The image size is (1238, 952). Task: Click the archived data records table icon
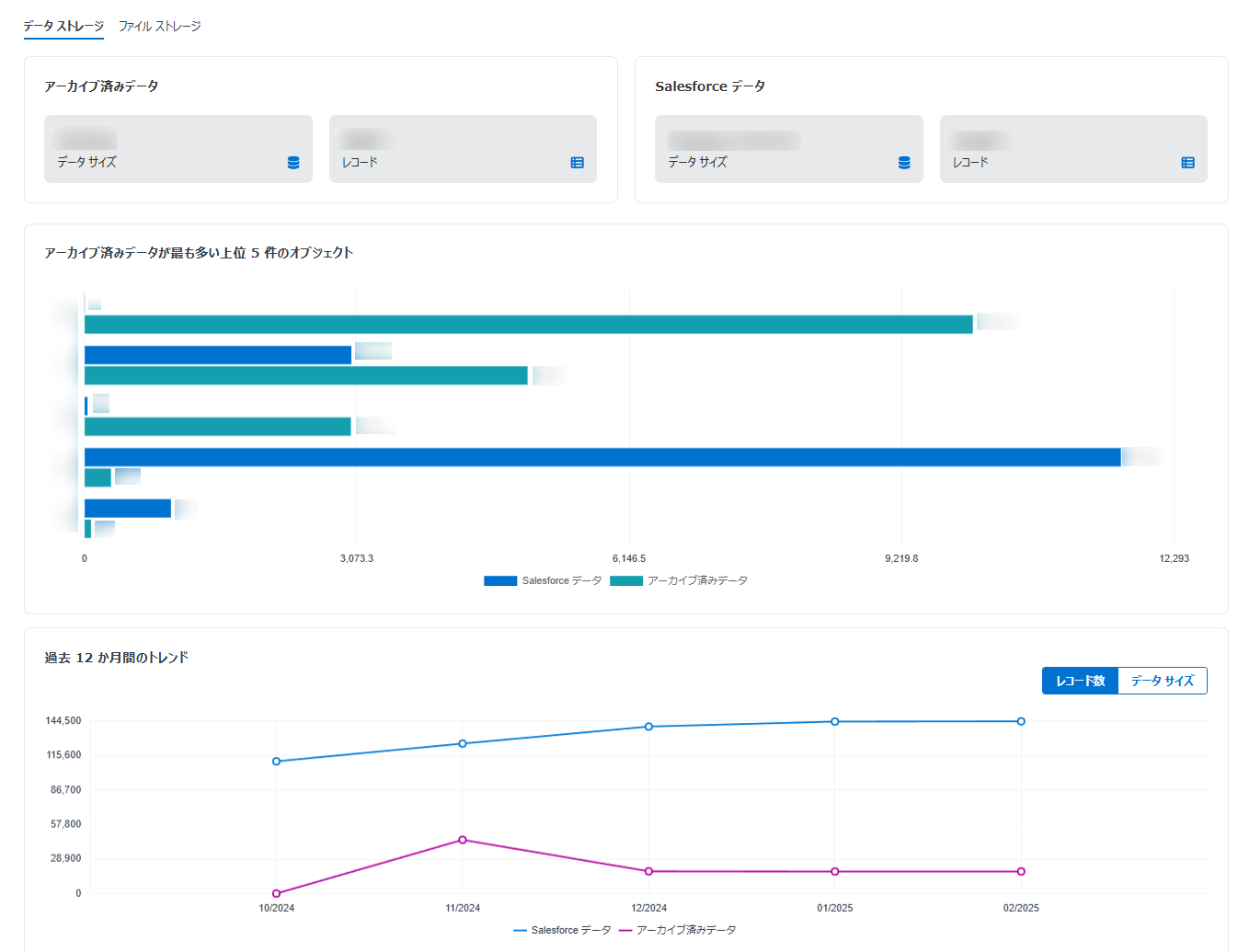(x=577, y=163)
